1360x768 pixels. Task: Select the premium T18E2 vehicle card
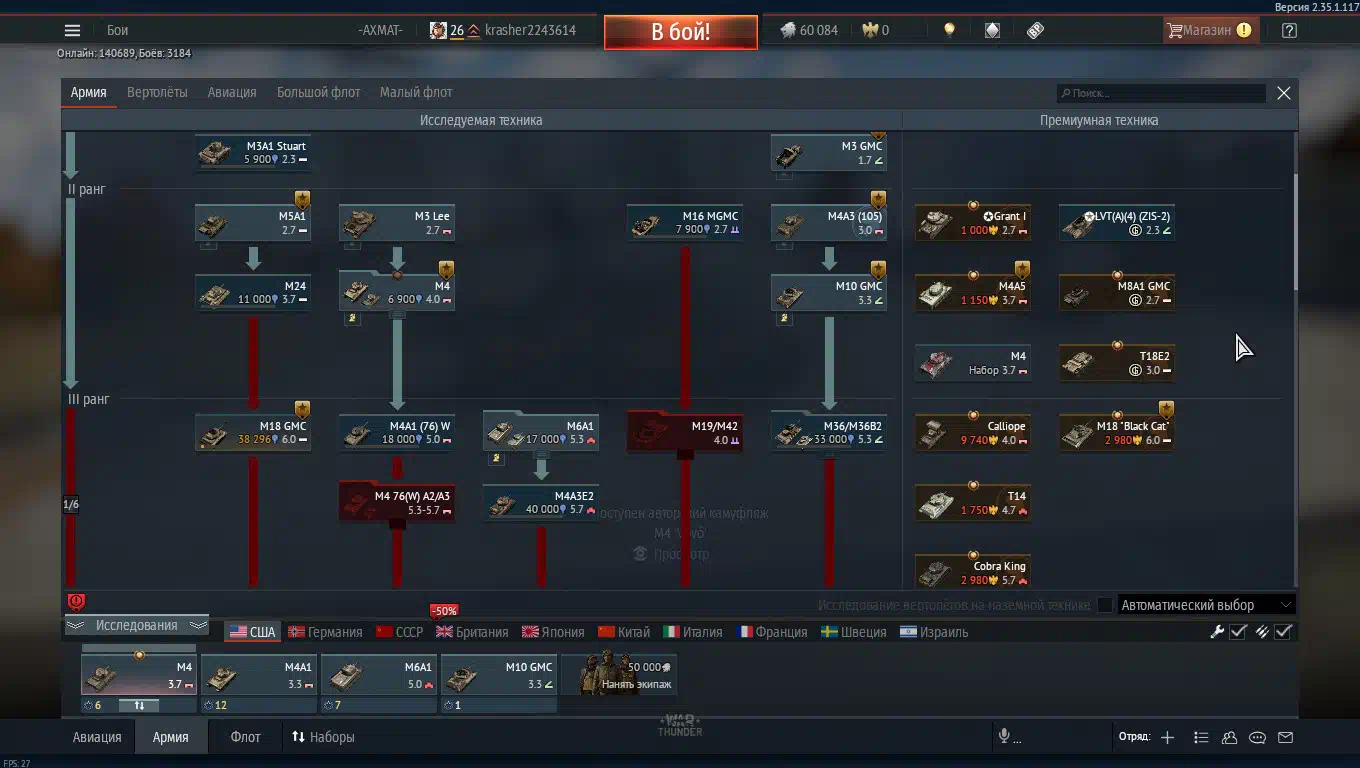(1117, 363)
